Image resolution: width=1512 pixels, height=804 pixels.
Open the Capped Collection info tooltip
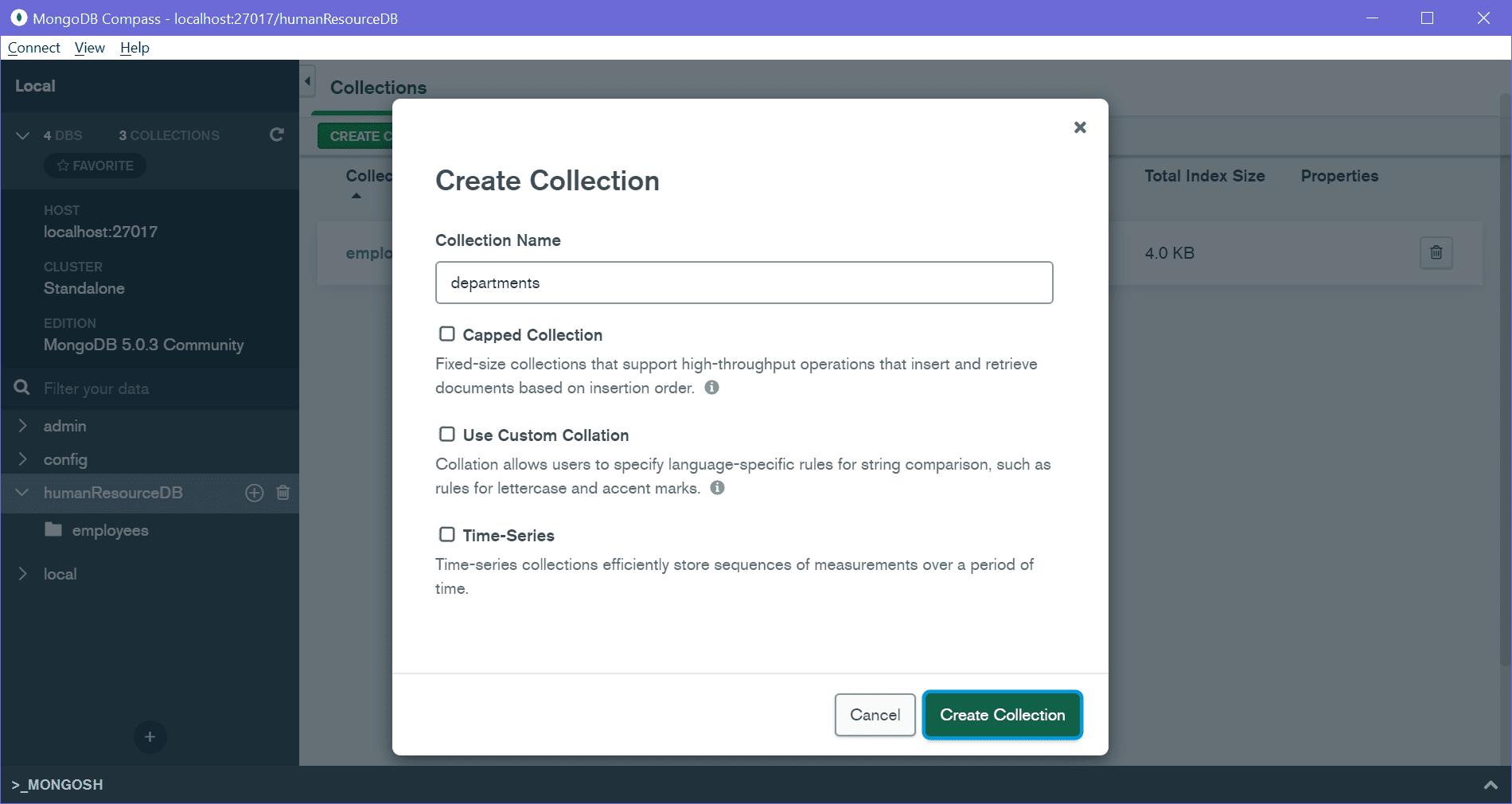(x=712, y=388)
